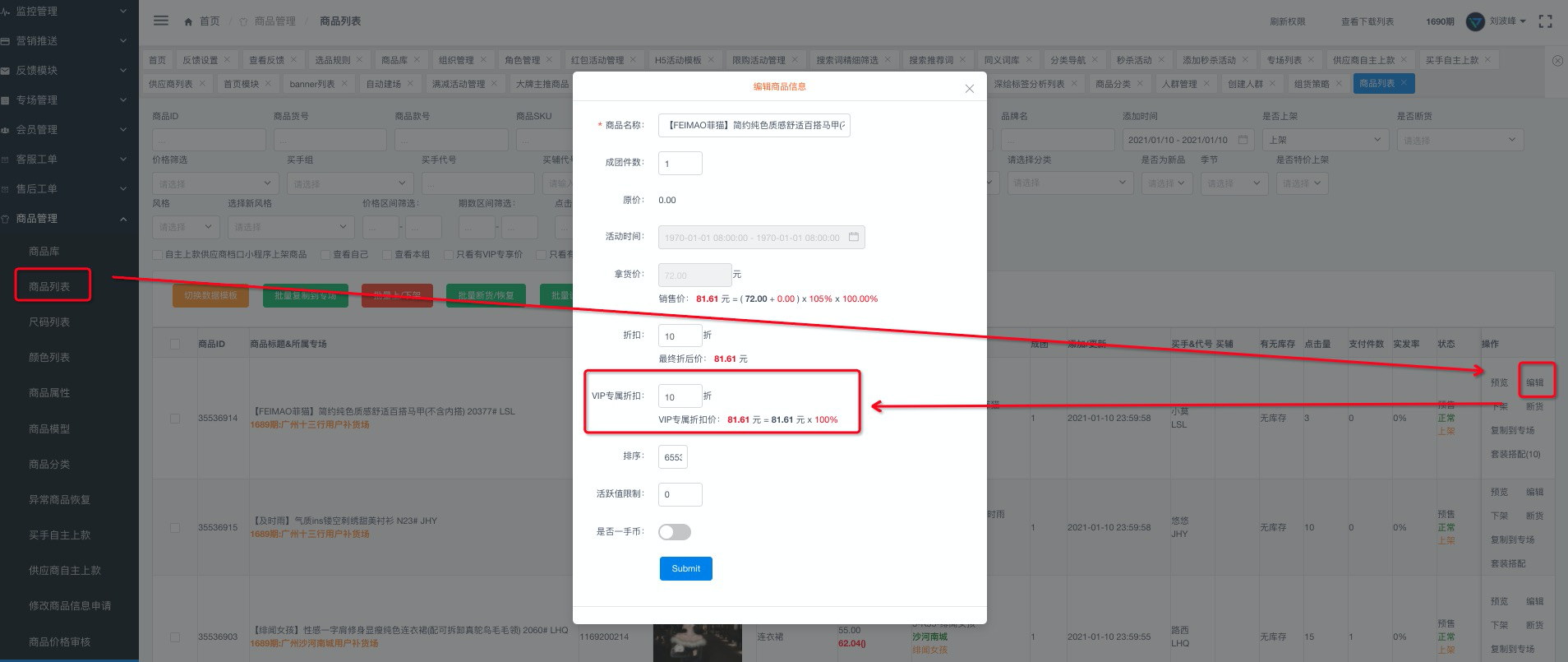Select row checkbox for product 35536914
This screenshot has width=1568, height=662.
coord(175,419)
